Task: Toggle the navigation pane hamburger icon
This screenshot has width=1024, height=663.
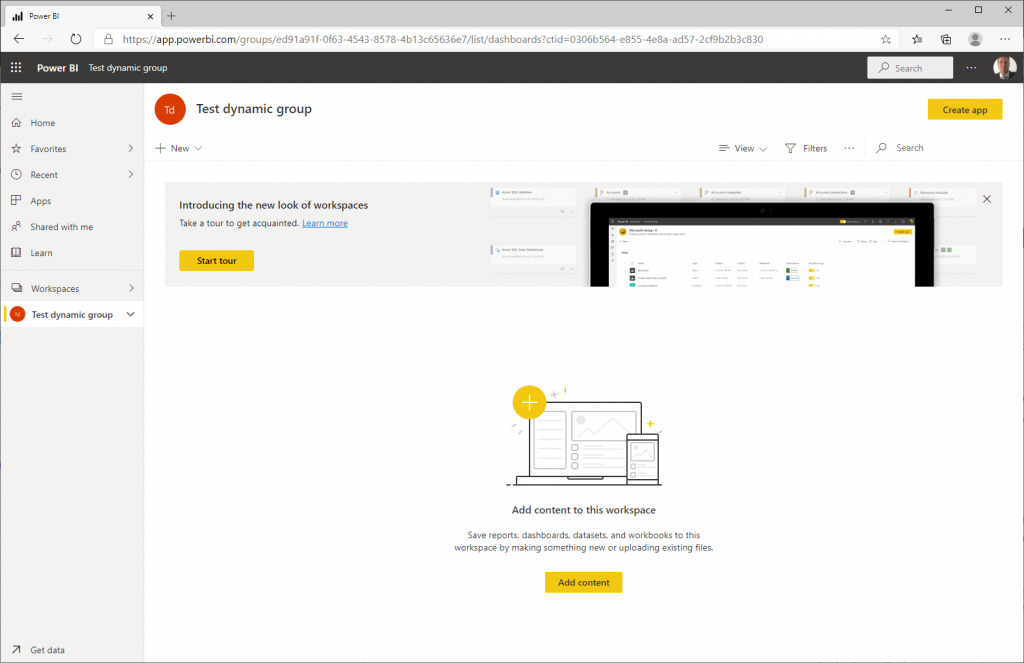Action: 16,96
